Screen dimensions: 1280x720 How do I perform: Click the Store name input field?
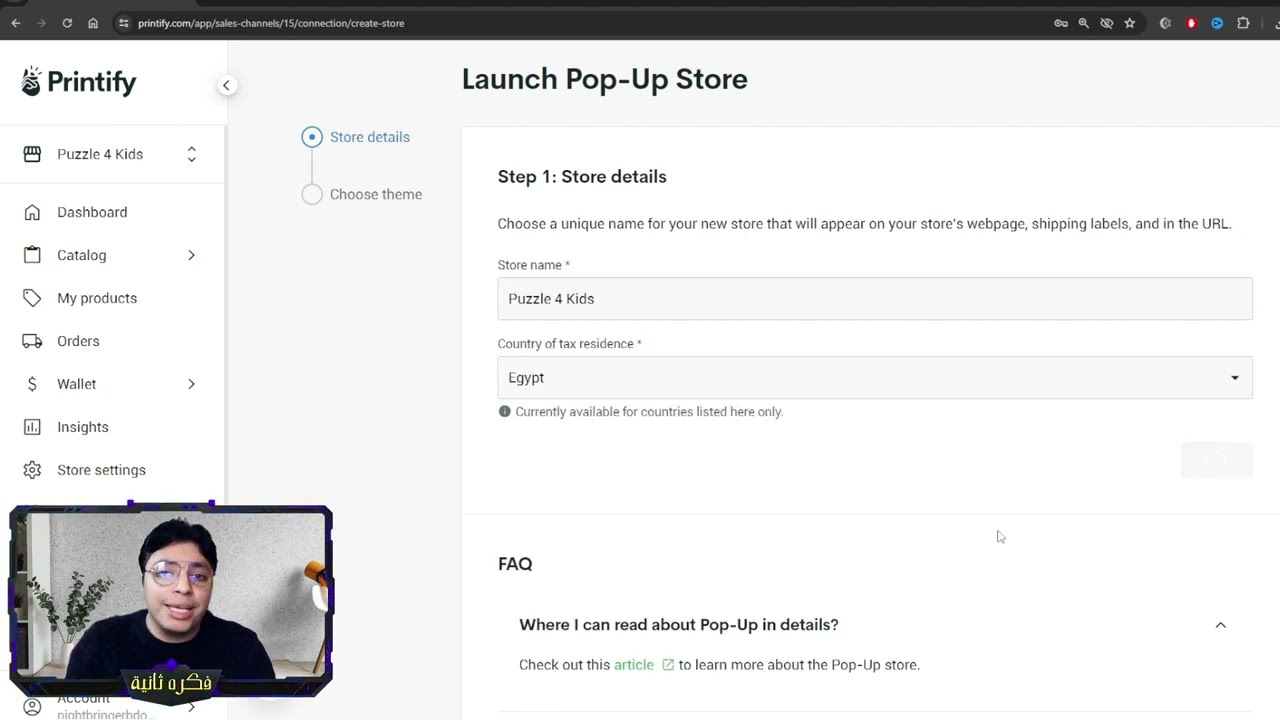(x=875, y=299)
